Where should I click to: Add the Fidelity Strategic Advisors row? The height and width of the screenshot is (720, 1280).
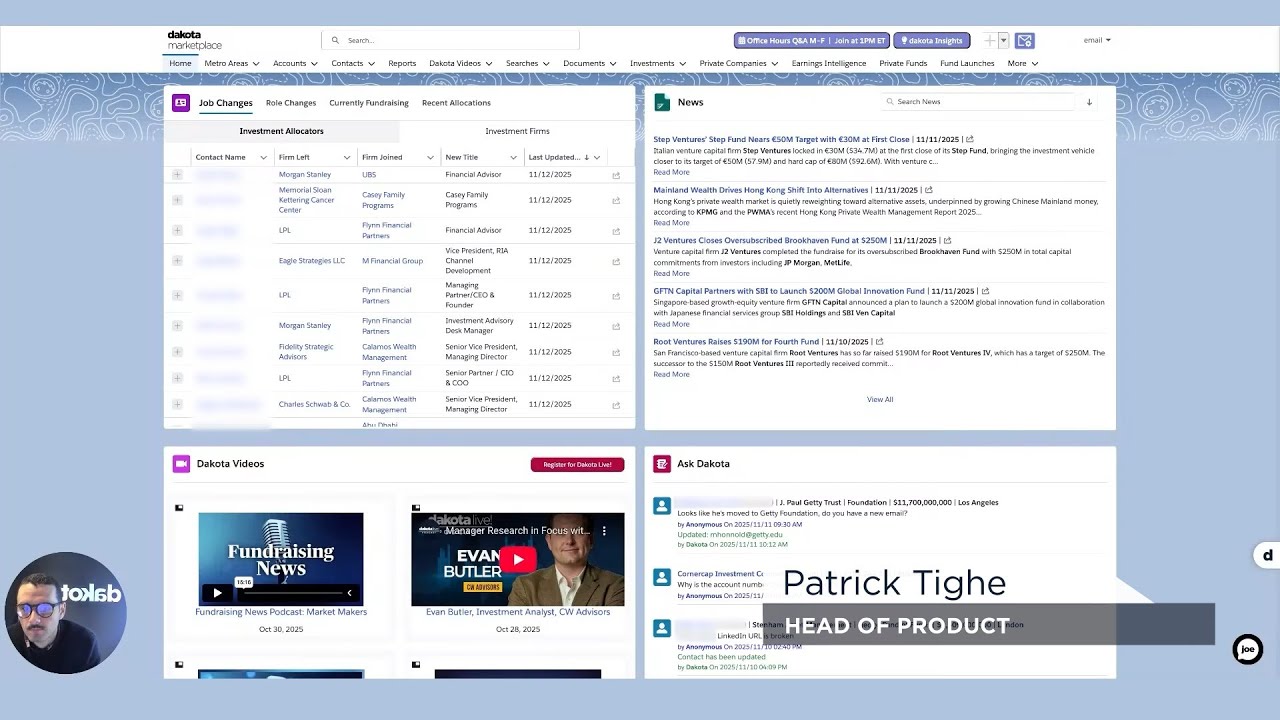click(177, 352)
